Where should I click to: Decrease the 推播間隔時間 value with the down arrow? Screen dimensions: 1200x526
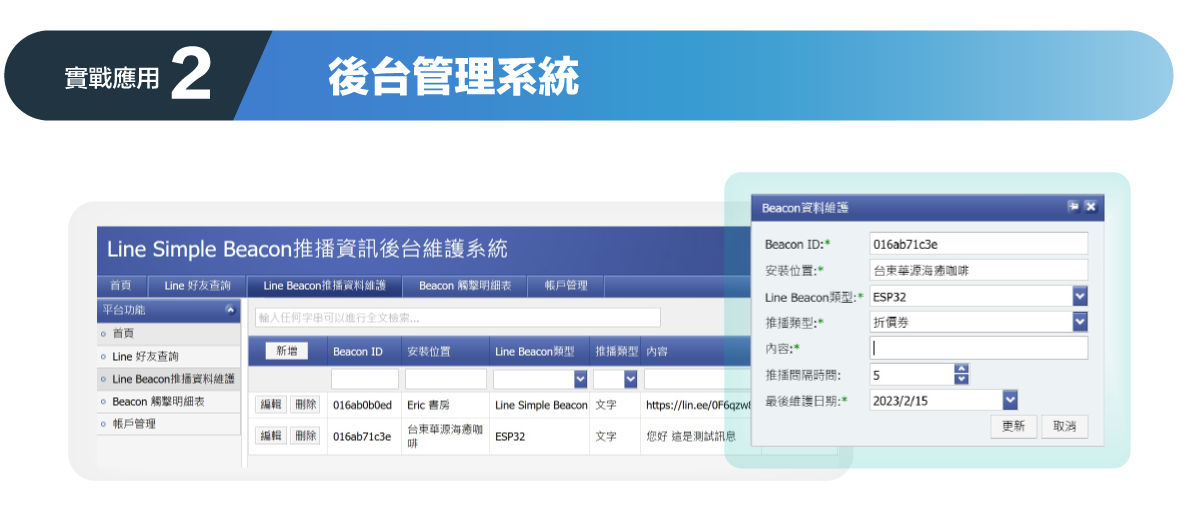962,380
